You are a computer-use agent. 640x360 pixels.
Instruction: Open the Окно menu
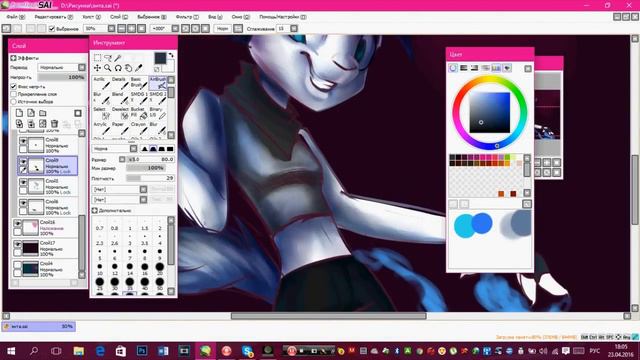tap(240, 17)
